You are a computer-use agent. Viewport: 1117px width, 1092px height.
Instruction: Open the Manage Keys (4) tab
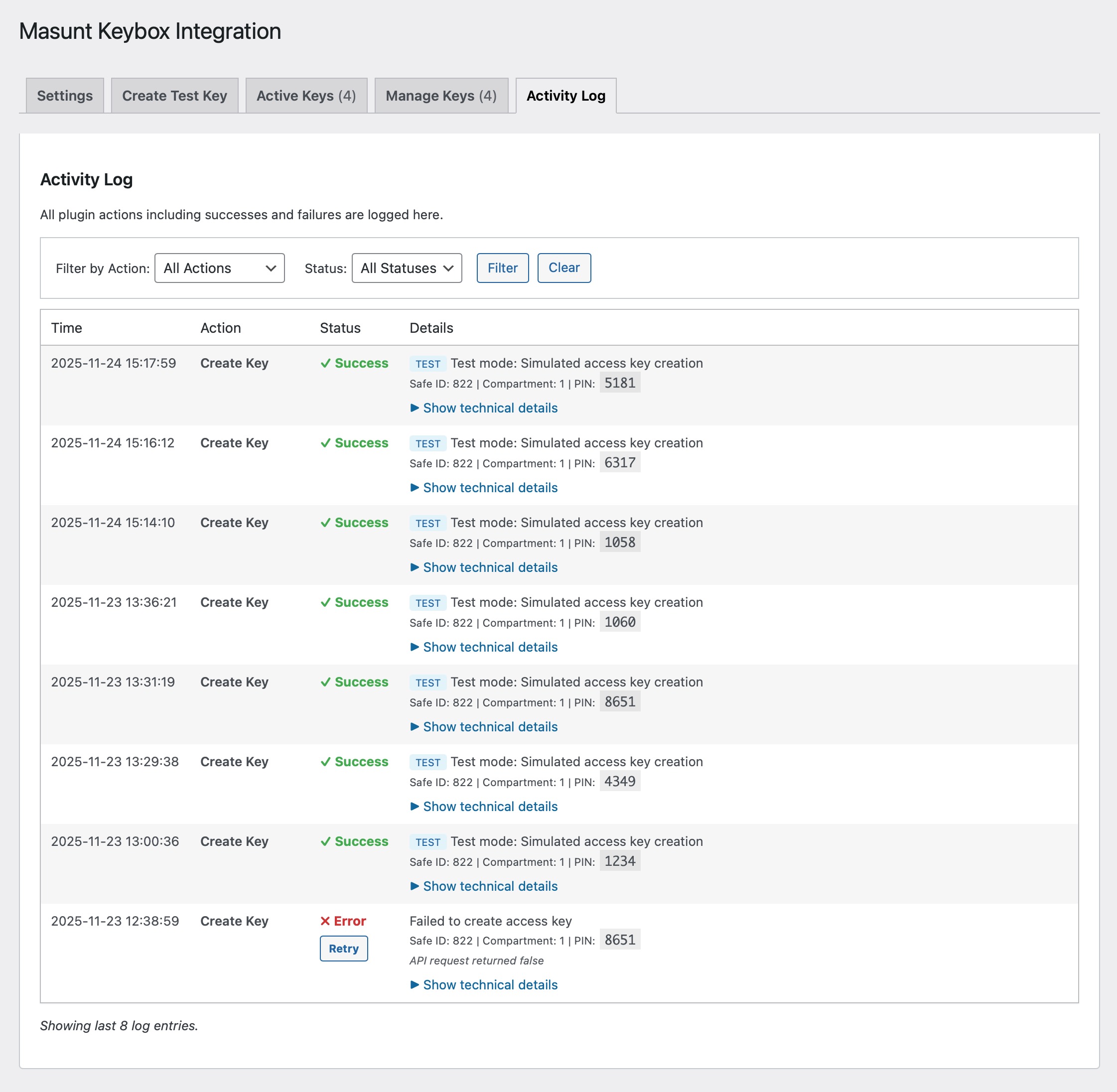click(x=440, y=96)
